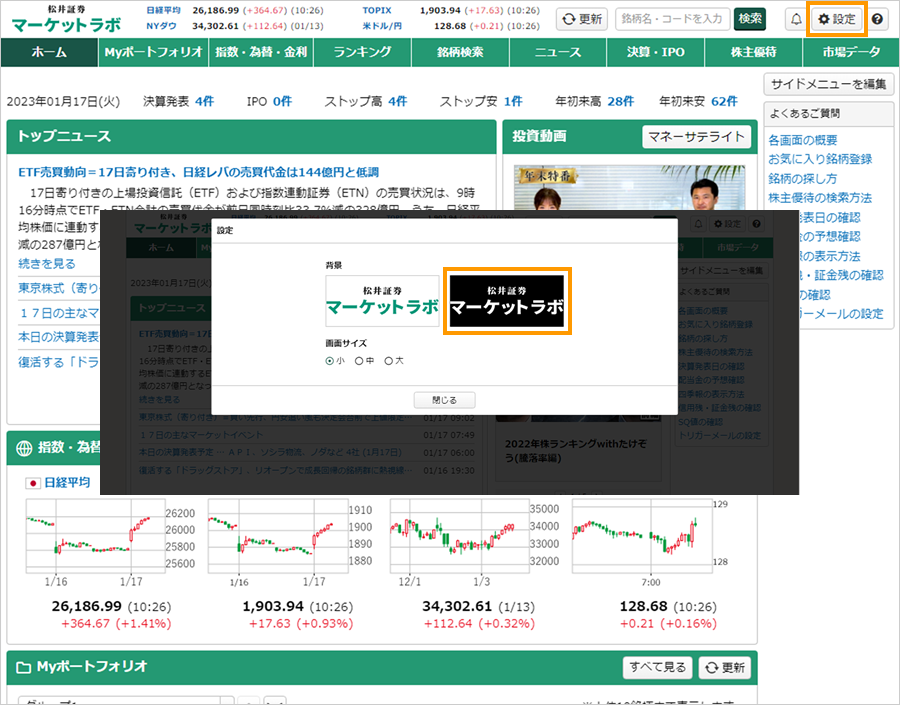Click 更新 button in Myポートフォリオ panel
900x705 pixels.
(x=726, y=667)
